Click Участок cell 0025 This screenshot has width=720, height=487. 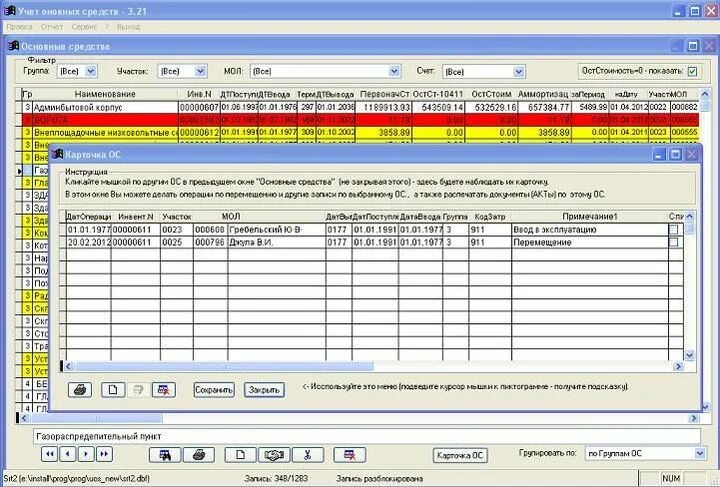(x=176, y=242)
